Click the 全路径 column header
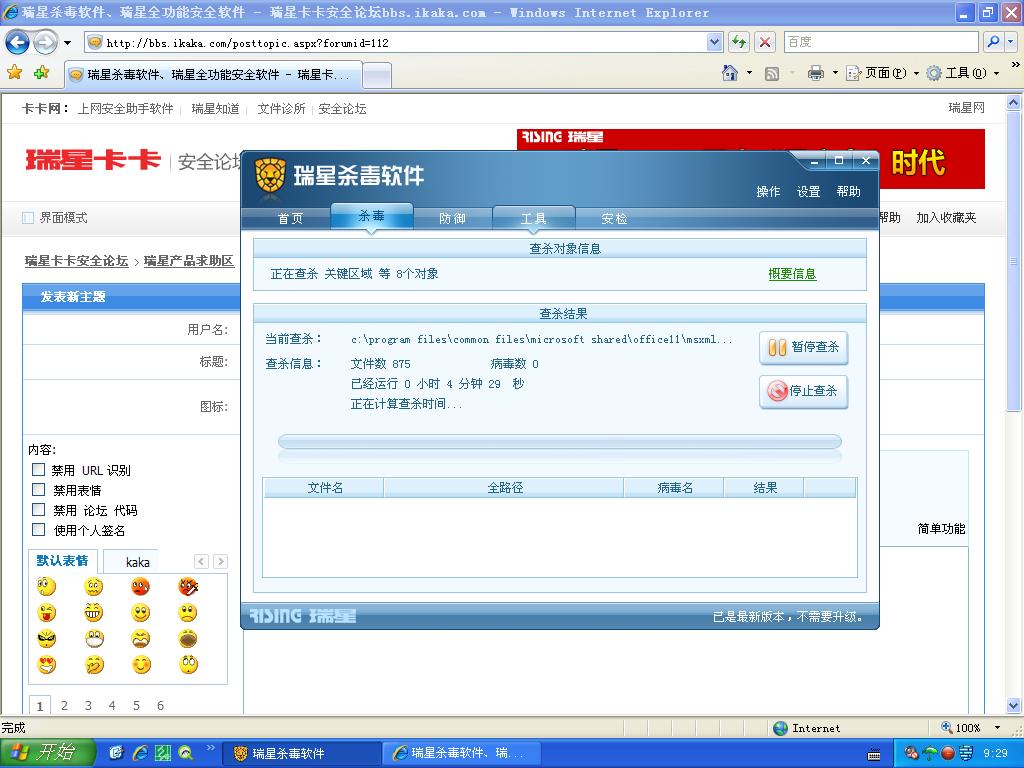The image size is (1024, 768). coord(504,488)
